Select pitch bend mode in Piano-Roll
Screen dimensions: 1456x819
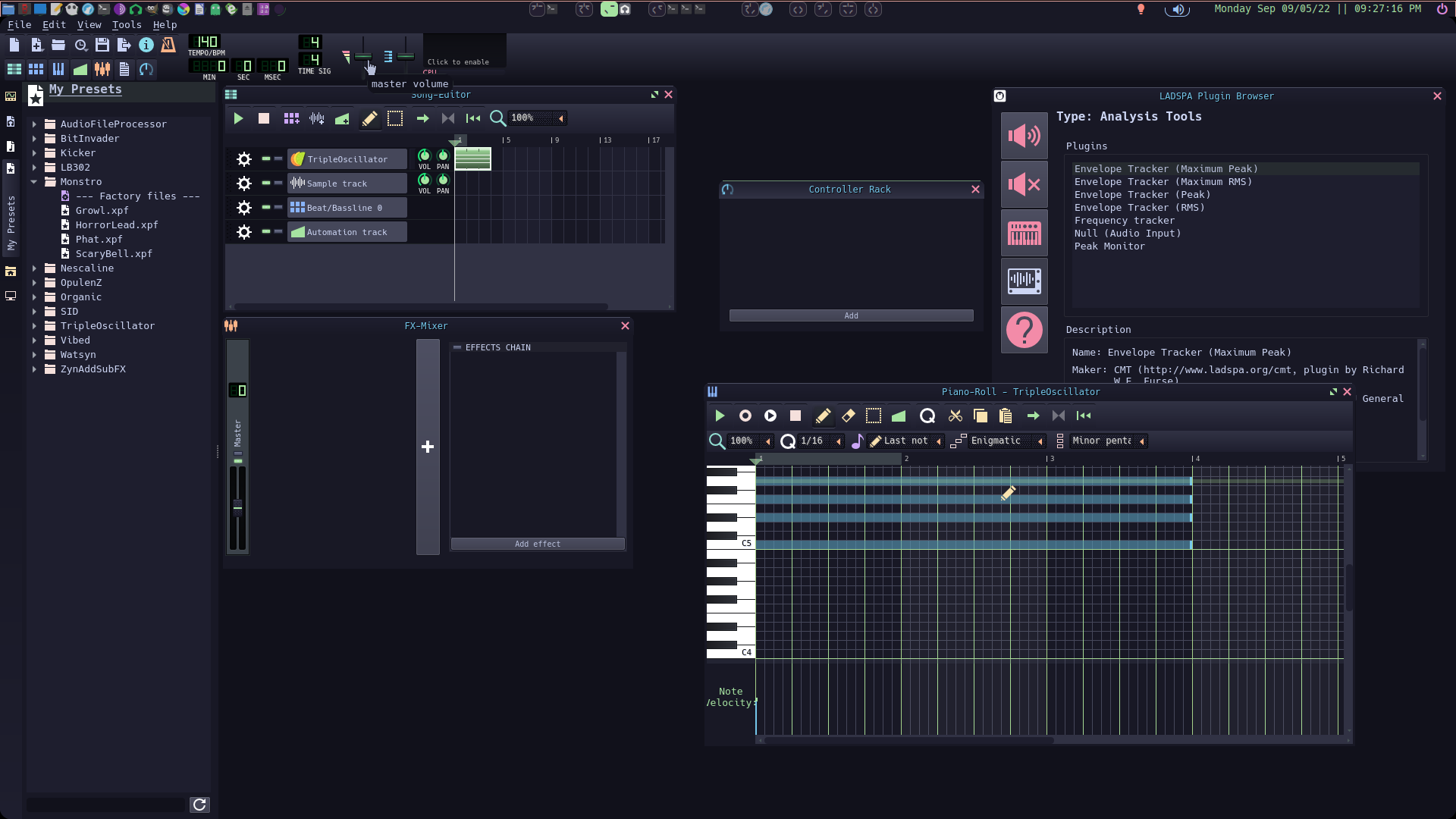click(x=899, y=416)
